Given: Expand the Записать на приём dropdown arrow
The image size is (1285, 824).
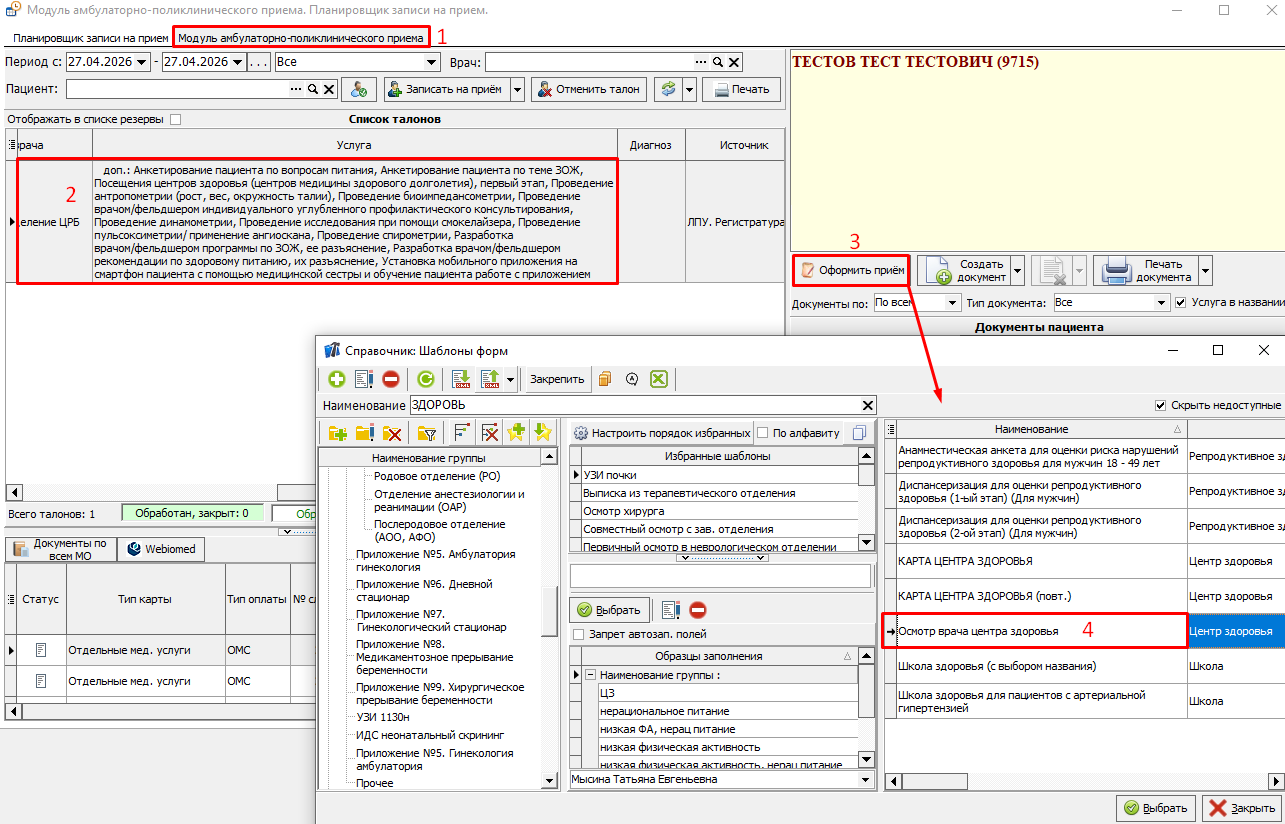Looking at the screenshot, I should pyautogui.click(x=517, y=89).
